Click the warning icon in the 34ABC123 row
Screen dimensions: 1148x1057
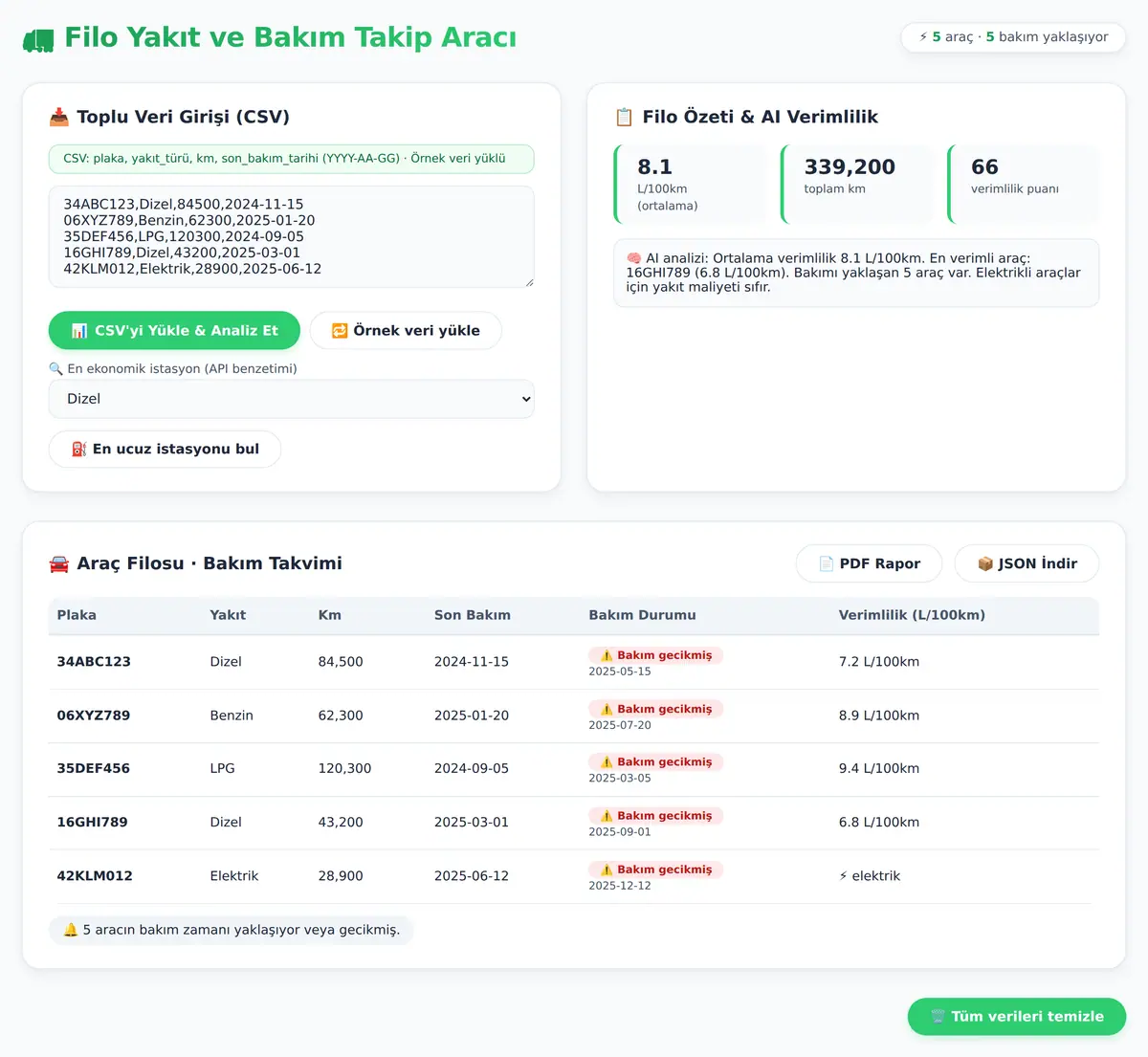pos(607,655)
